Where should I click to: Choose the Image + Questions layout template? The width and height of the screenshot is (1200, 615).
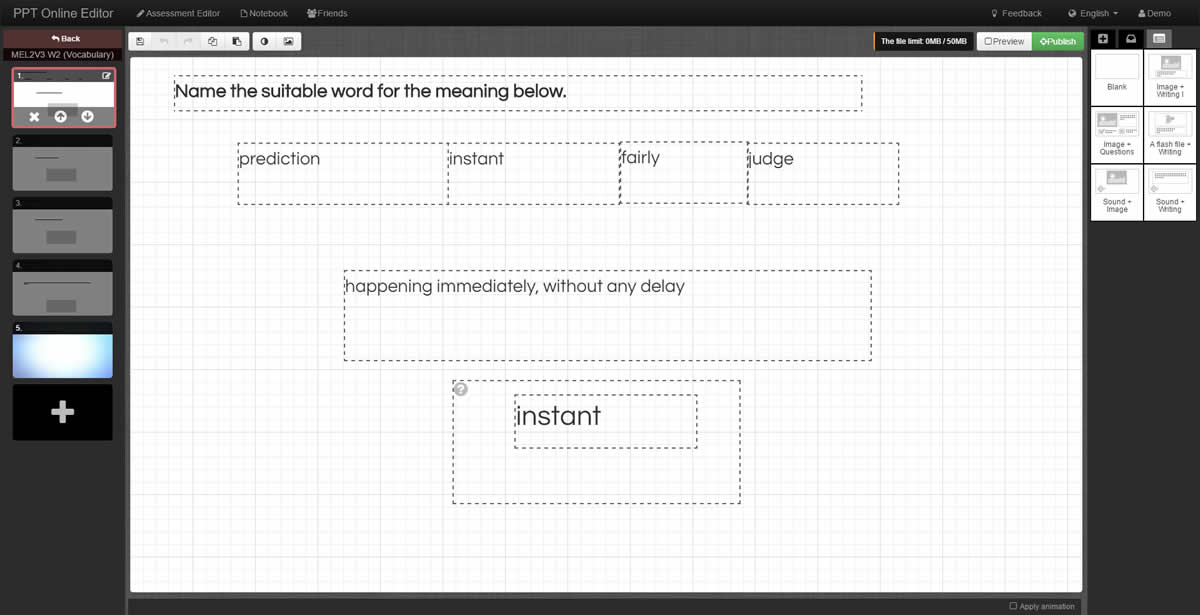[1117, 135]
